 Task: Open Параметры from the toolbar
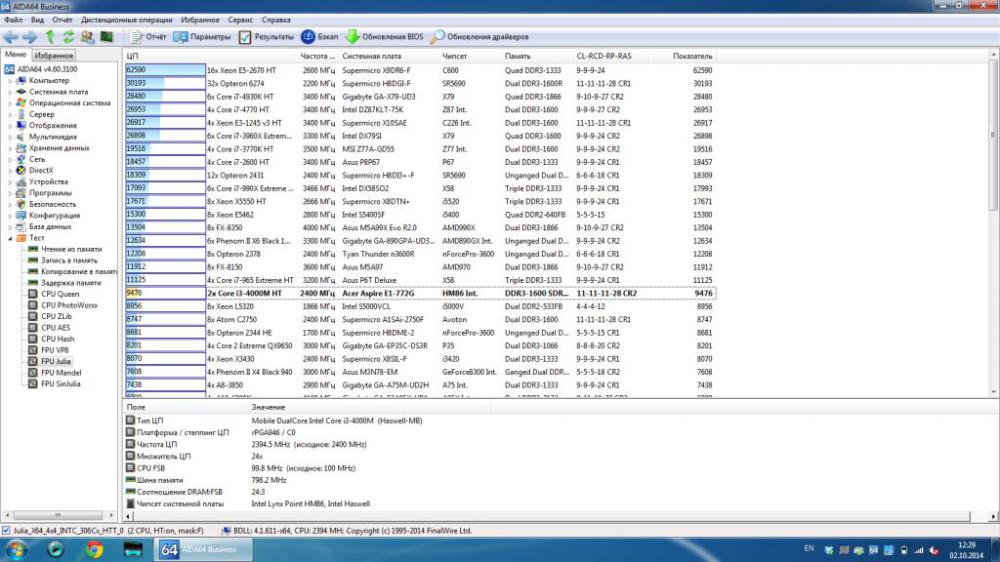[202, 37]
